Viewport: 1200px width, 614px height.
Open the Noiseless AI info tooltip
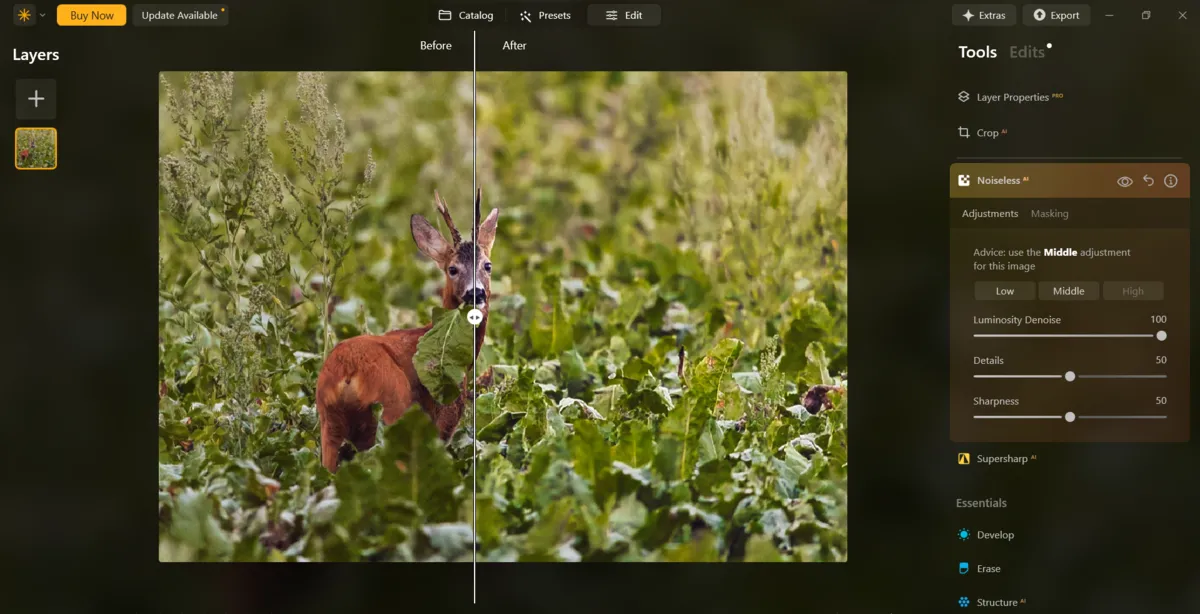[1170, 180]
